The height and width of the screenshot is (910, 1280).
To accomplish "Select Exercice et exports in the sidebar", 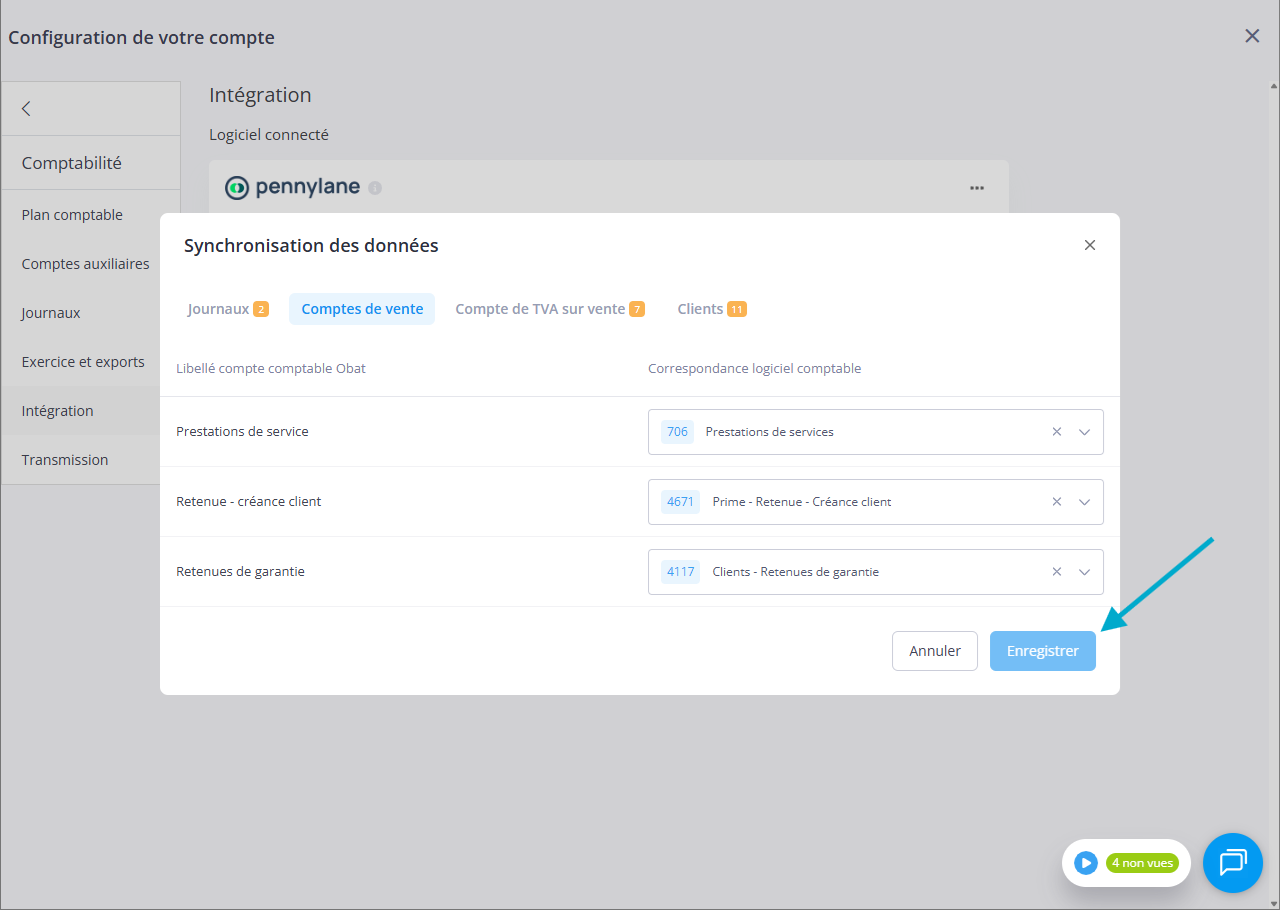I will tap(83, 362).
